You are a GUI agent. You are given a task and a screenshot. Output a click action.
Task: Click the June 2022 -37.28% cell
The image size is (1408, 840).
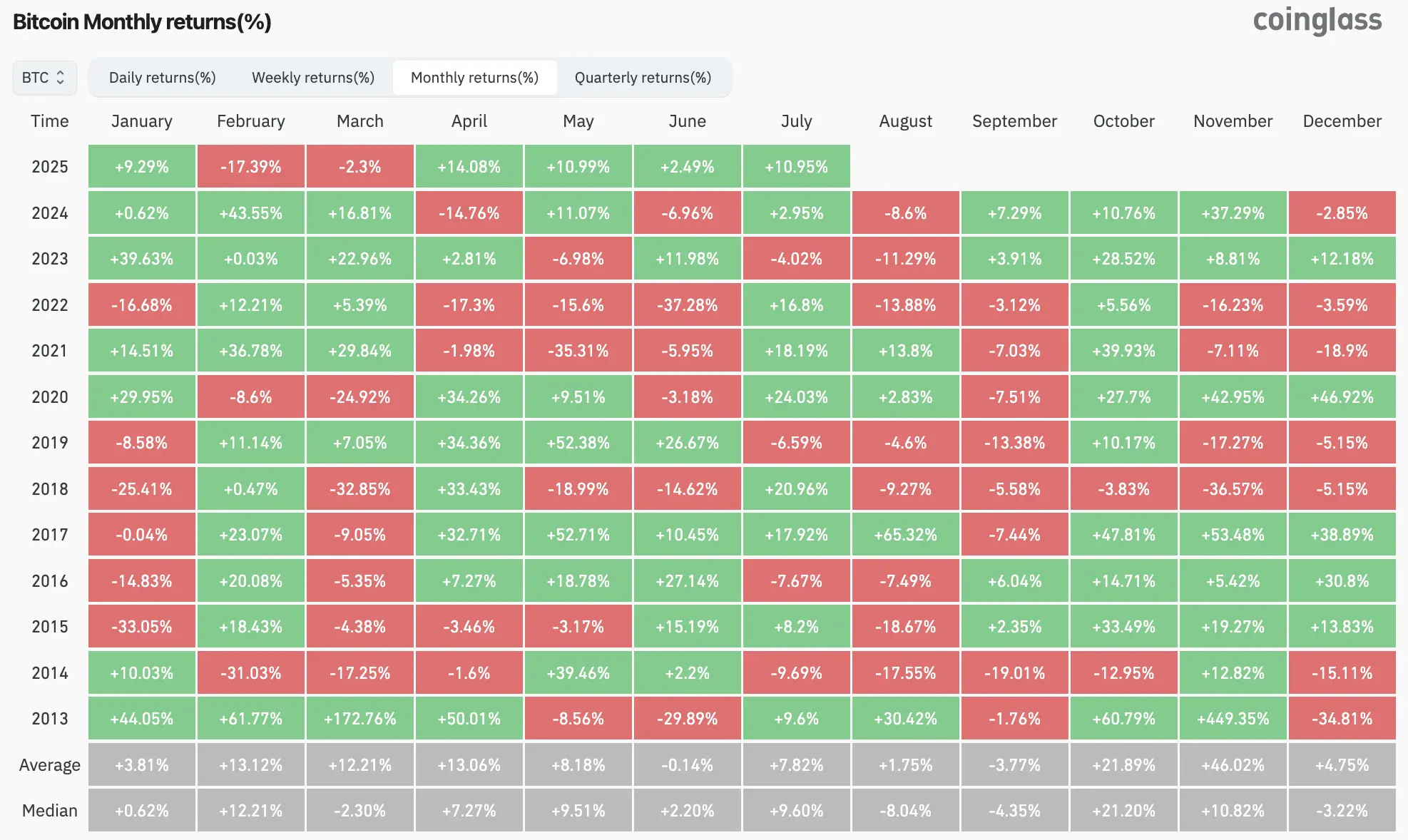tap(687, 305)
